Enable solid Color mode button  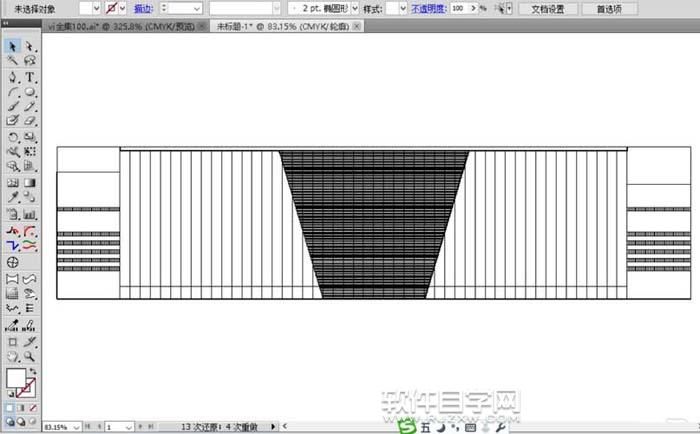click(11, 408)
